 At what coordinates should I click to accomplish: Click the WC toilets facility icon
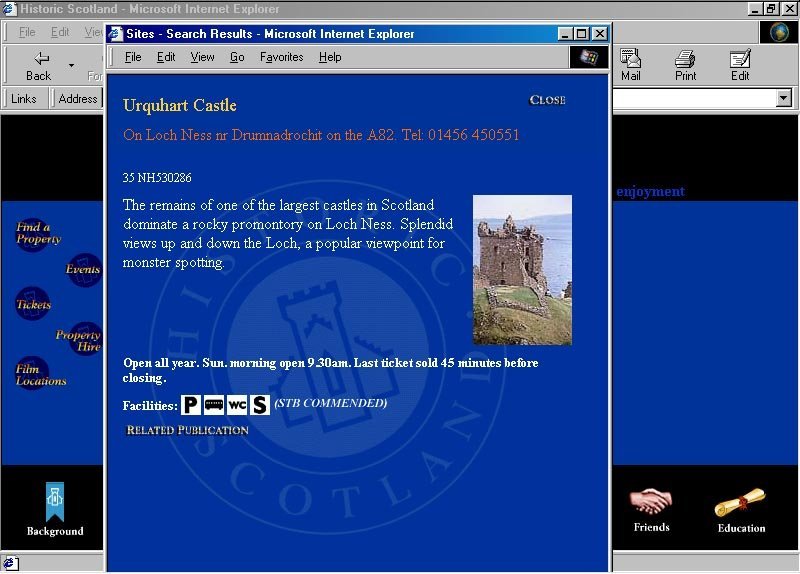point(237,405)
